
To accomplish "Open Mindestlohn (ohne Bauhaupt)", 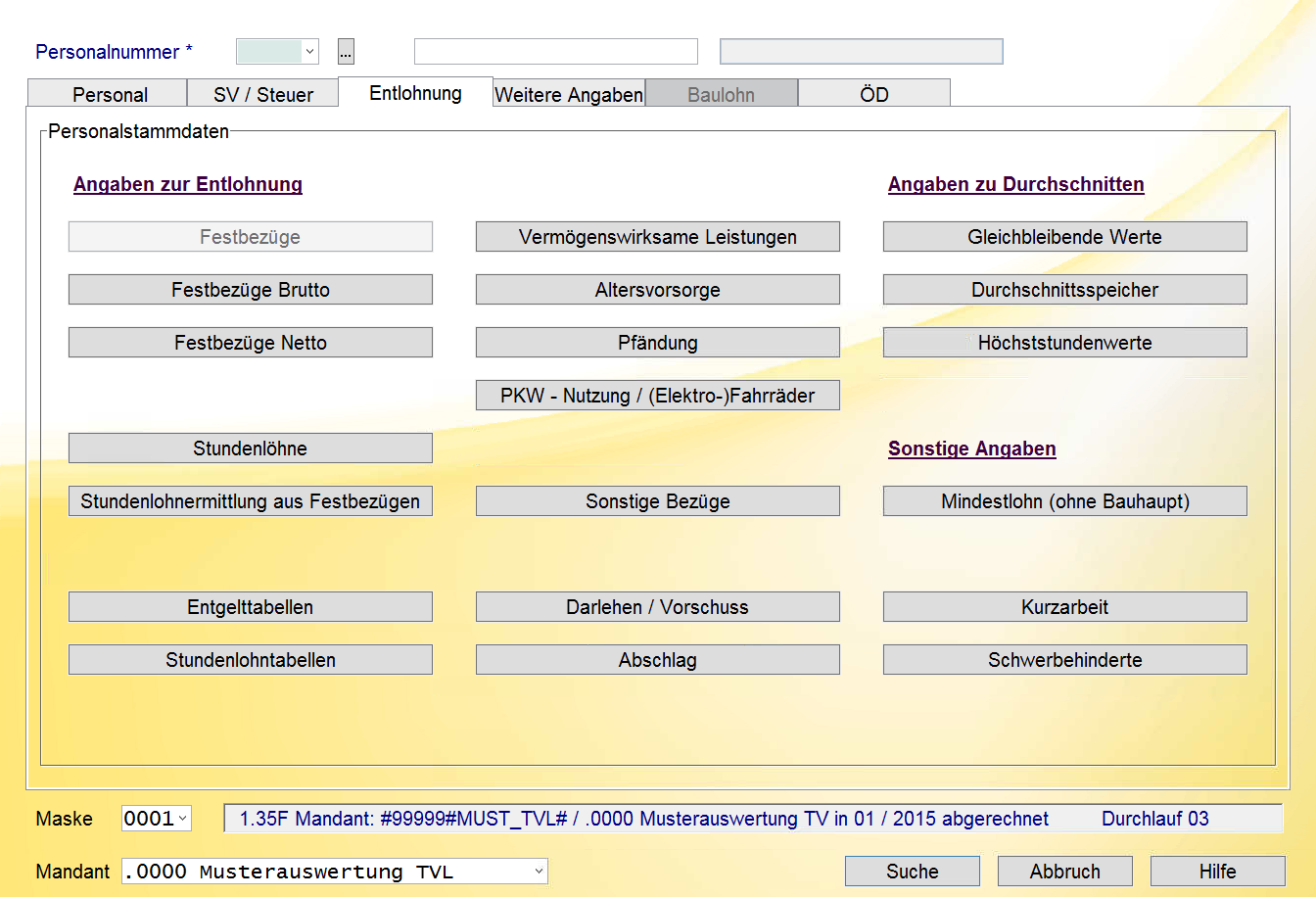I will 1065,501.
